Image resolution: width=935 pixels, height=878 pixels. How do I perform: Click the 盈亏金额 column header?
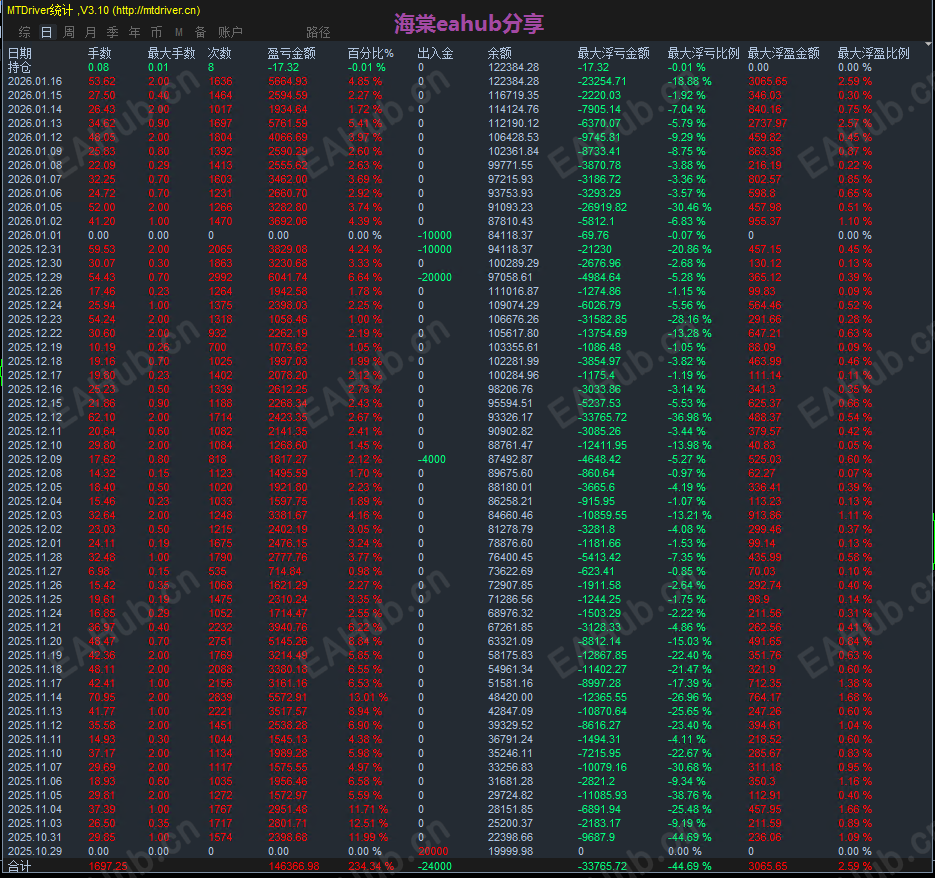coord(292,53)
